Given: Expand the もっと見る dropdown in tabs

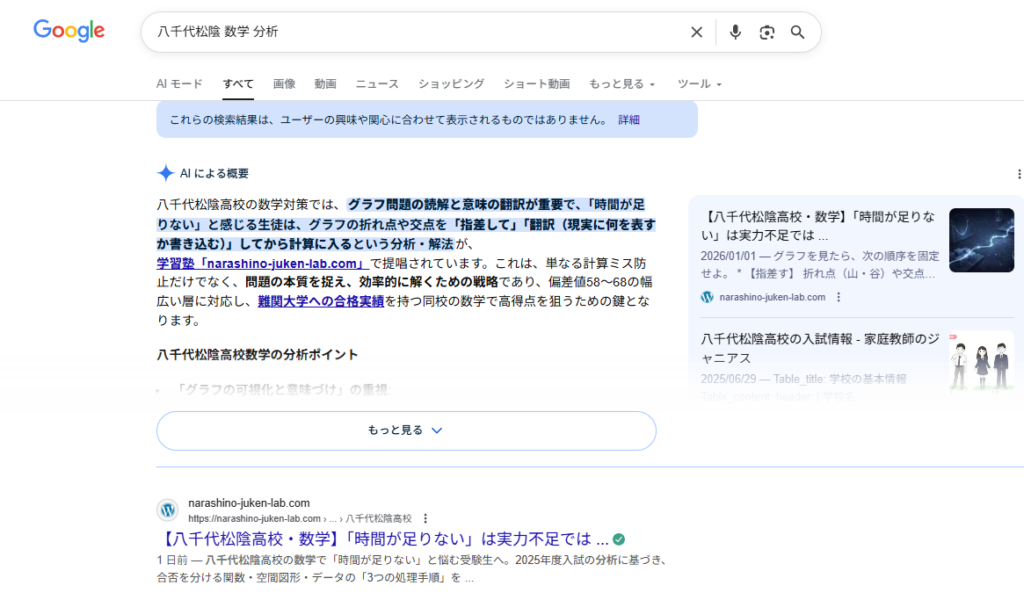Looking at the screenshot, I should (622, 84).
